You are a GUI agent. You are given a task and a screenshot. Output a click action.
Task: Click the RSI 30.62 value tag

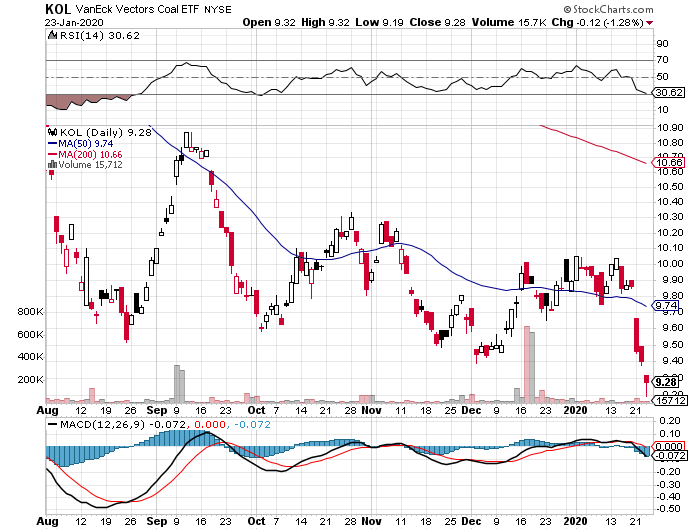coord(668,93)
